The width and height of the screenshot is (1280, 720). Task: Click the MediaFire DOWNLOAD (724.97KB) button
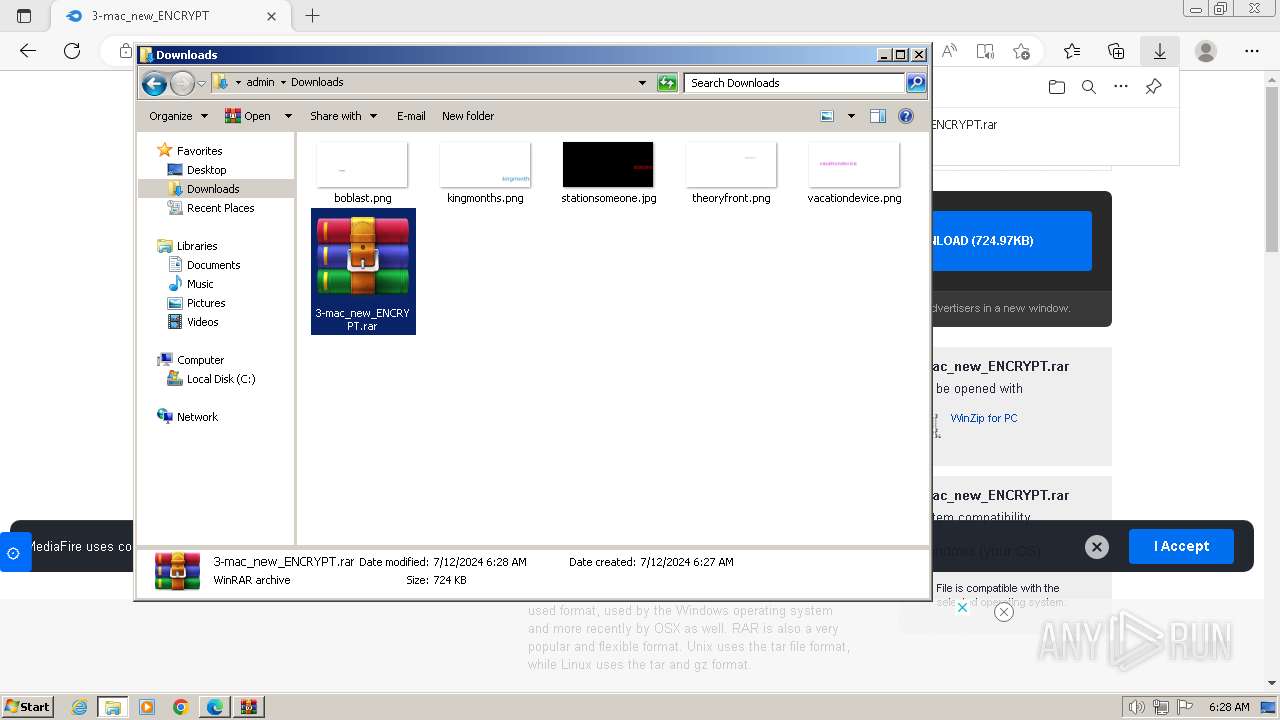point(1012,241)
